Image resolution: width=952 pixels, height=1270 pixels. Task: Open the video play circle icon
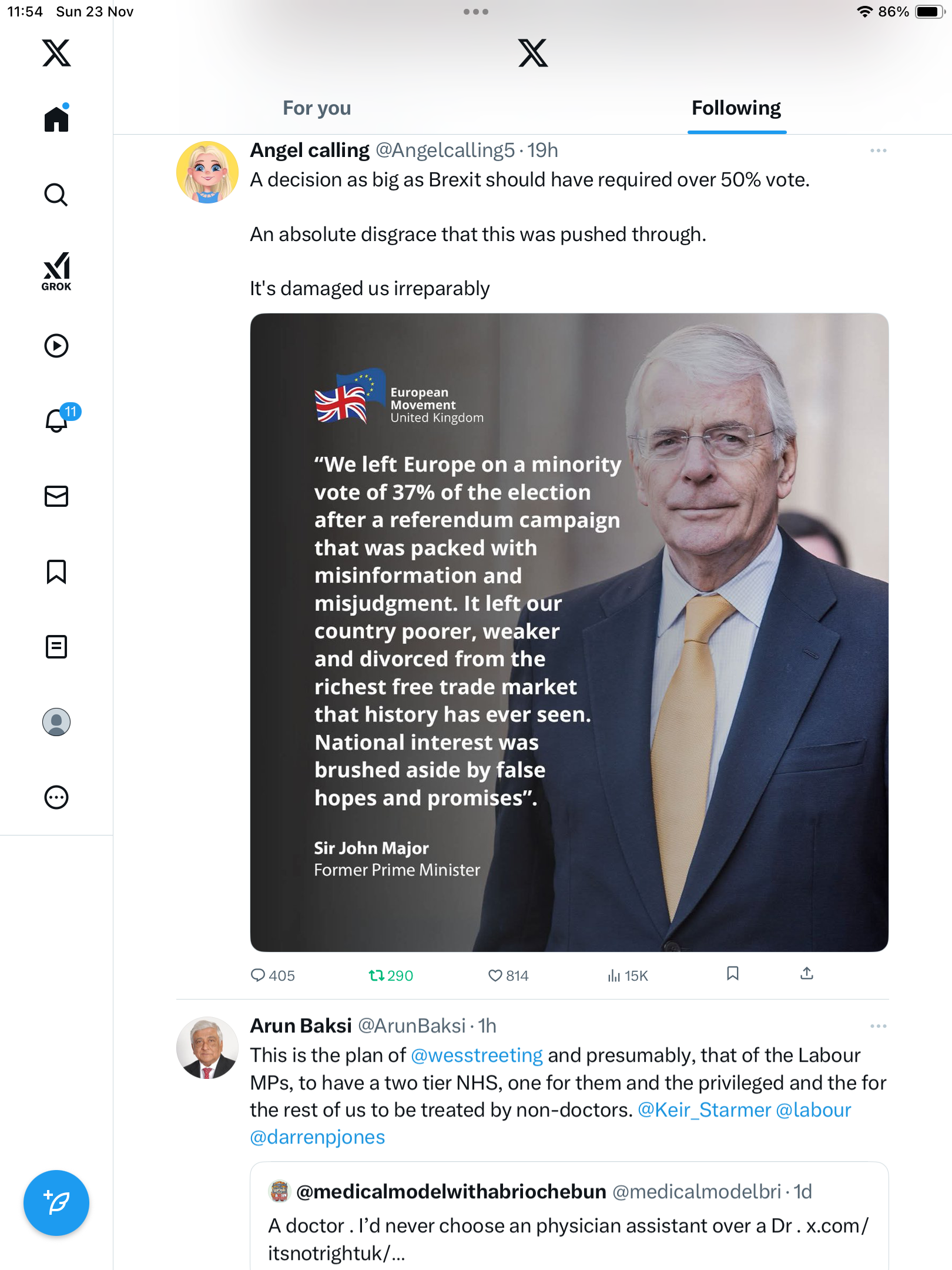(x=56, y=346)
